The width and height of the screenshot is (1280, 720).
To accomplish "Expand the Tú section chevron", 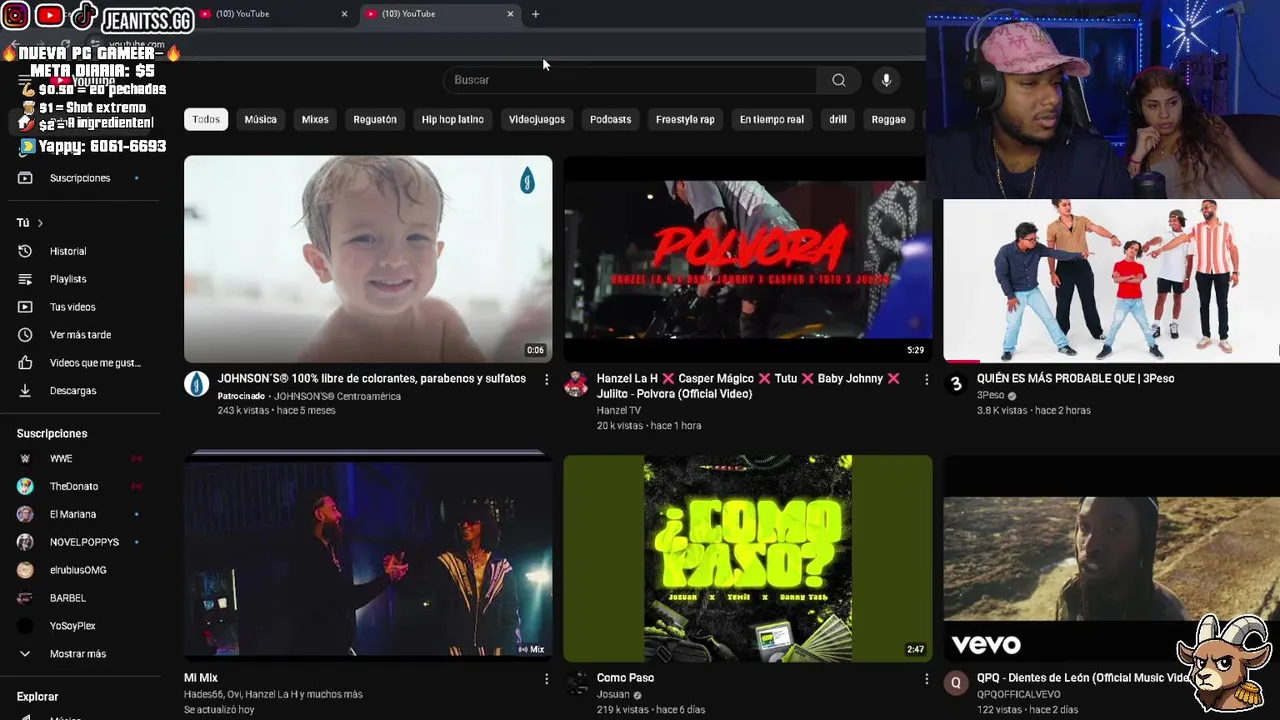I will (x=40, y=223).
